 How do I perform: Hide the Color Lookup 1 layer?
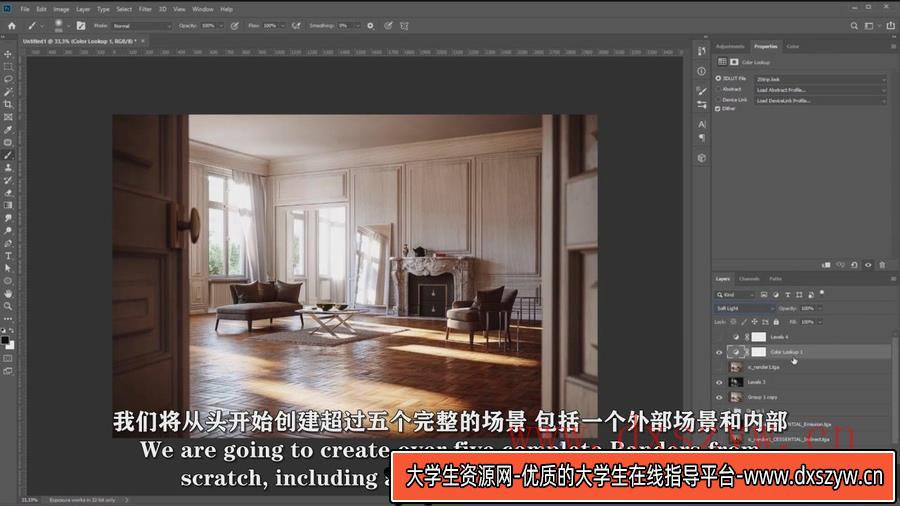click(719, 352)
